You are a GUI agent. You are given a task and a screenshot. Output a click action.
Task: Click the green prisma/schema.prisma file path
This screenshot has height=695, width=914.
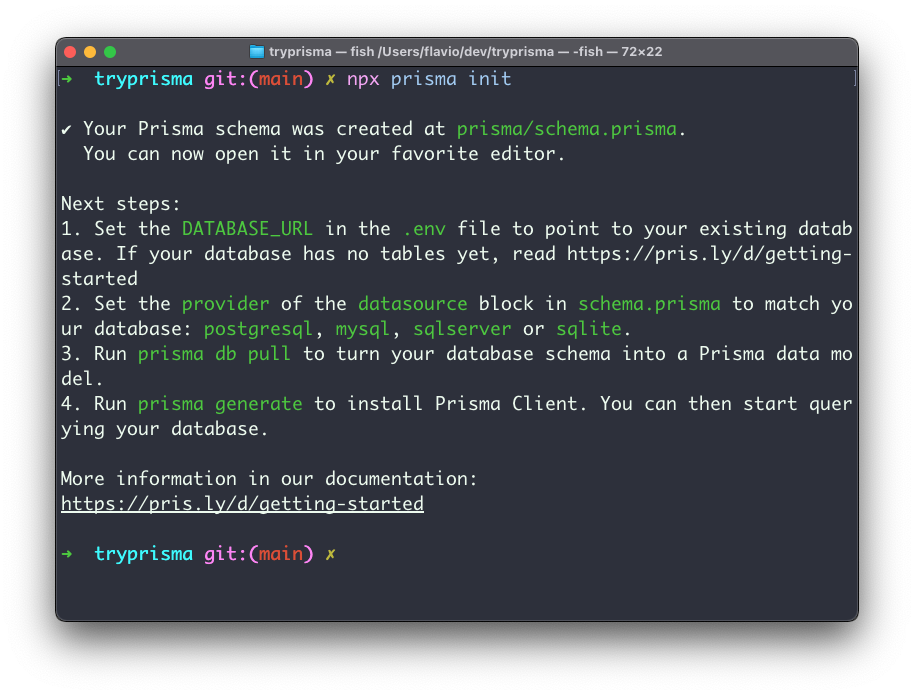[567, 129]
